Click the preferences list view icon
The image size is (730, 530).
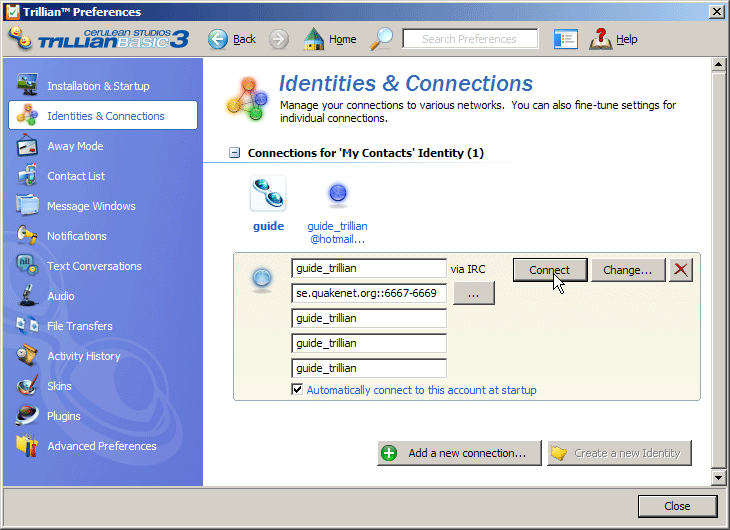pos(566,39)
